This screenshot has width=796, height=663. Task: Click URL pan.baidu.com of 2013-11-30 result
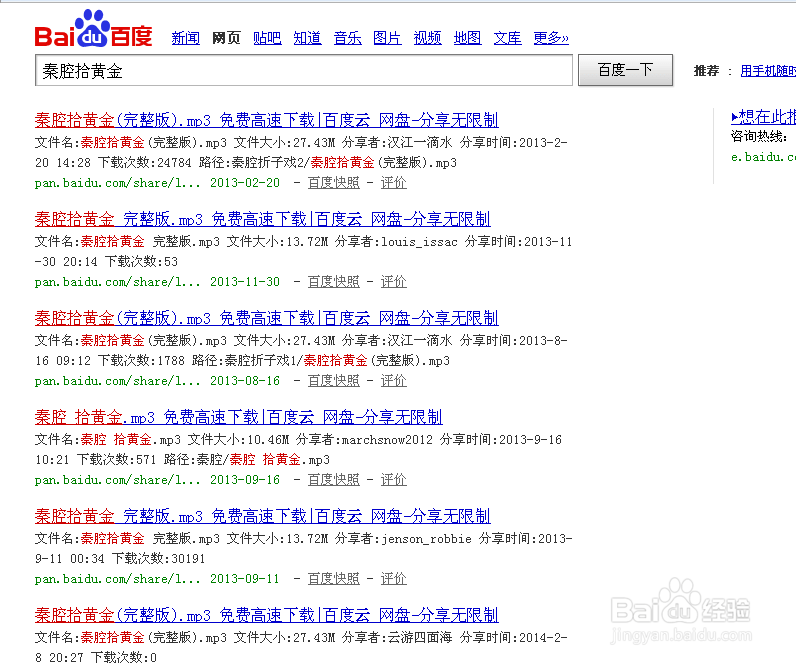pyautogui.click(x=117, y=282)
